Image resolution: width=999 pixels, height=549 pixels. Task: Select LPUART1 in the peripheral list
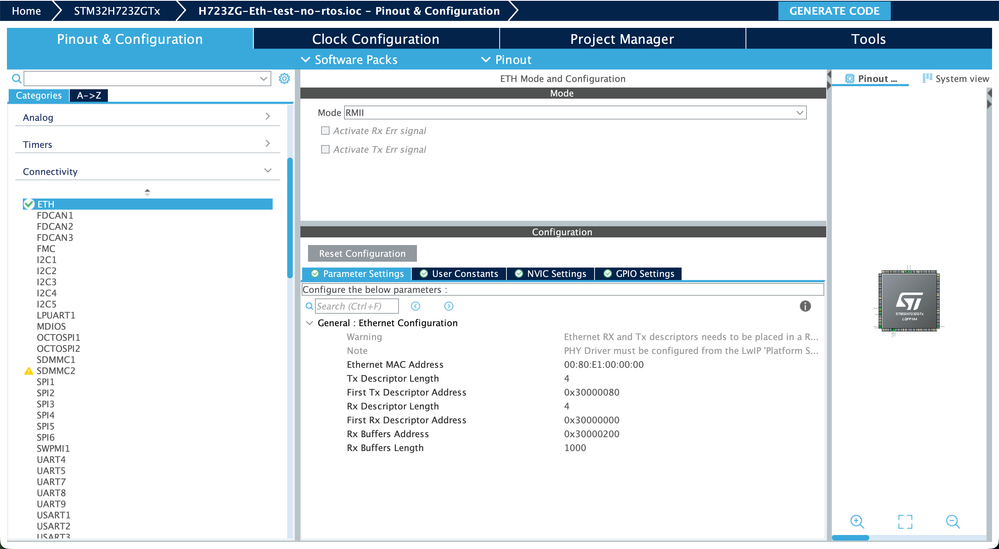coord(56,315)
